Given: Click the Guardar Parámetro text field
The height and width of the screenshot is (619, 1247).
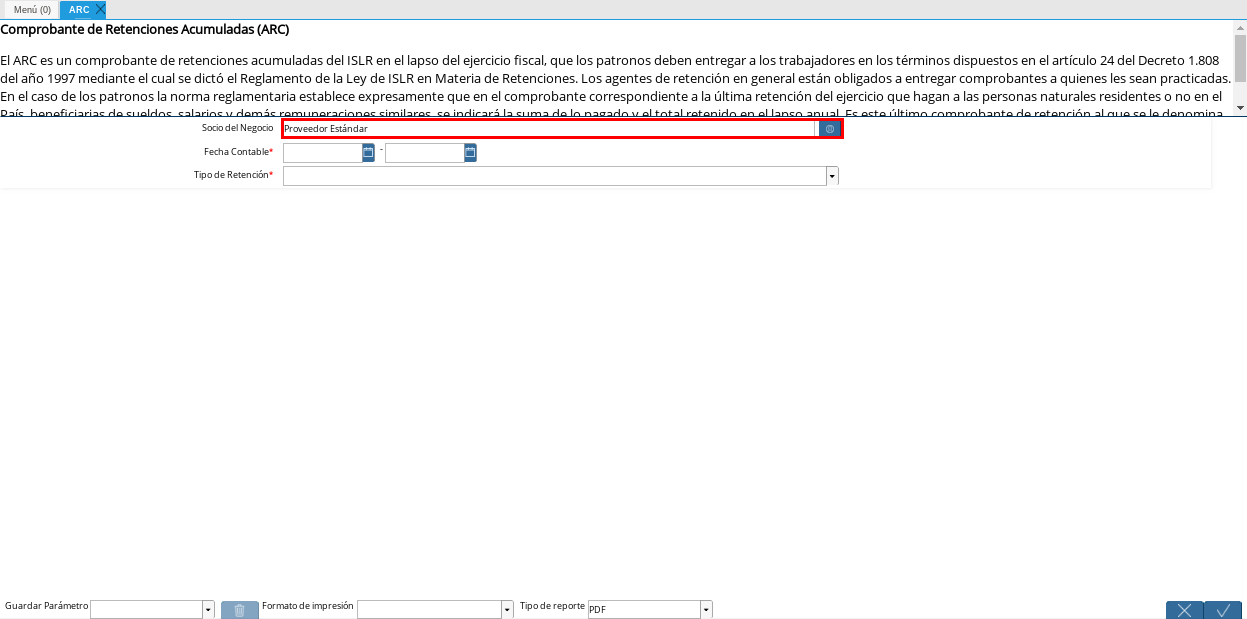Looking at the screenshot, I should pyautogui.click(x=146, y=610).
